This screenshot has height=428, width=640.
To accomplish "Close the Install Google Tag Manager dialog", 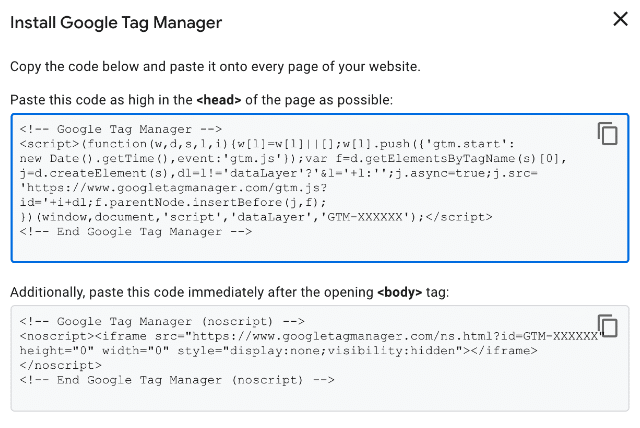I will tap(620, 19).
